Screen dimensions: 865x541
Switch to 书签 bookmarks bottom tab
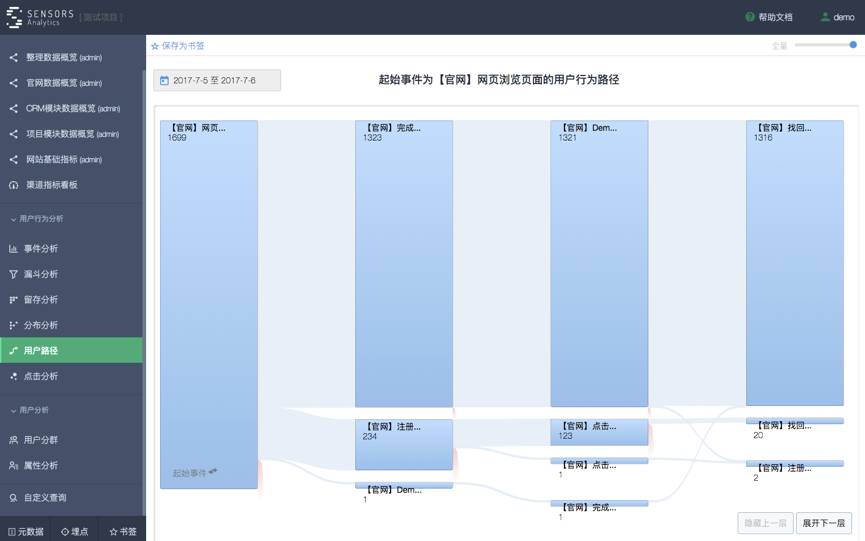(x=122, y=532)
